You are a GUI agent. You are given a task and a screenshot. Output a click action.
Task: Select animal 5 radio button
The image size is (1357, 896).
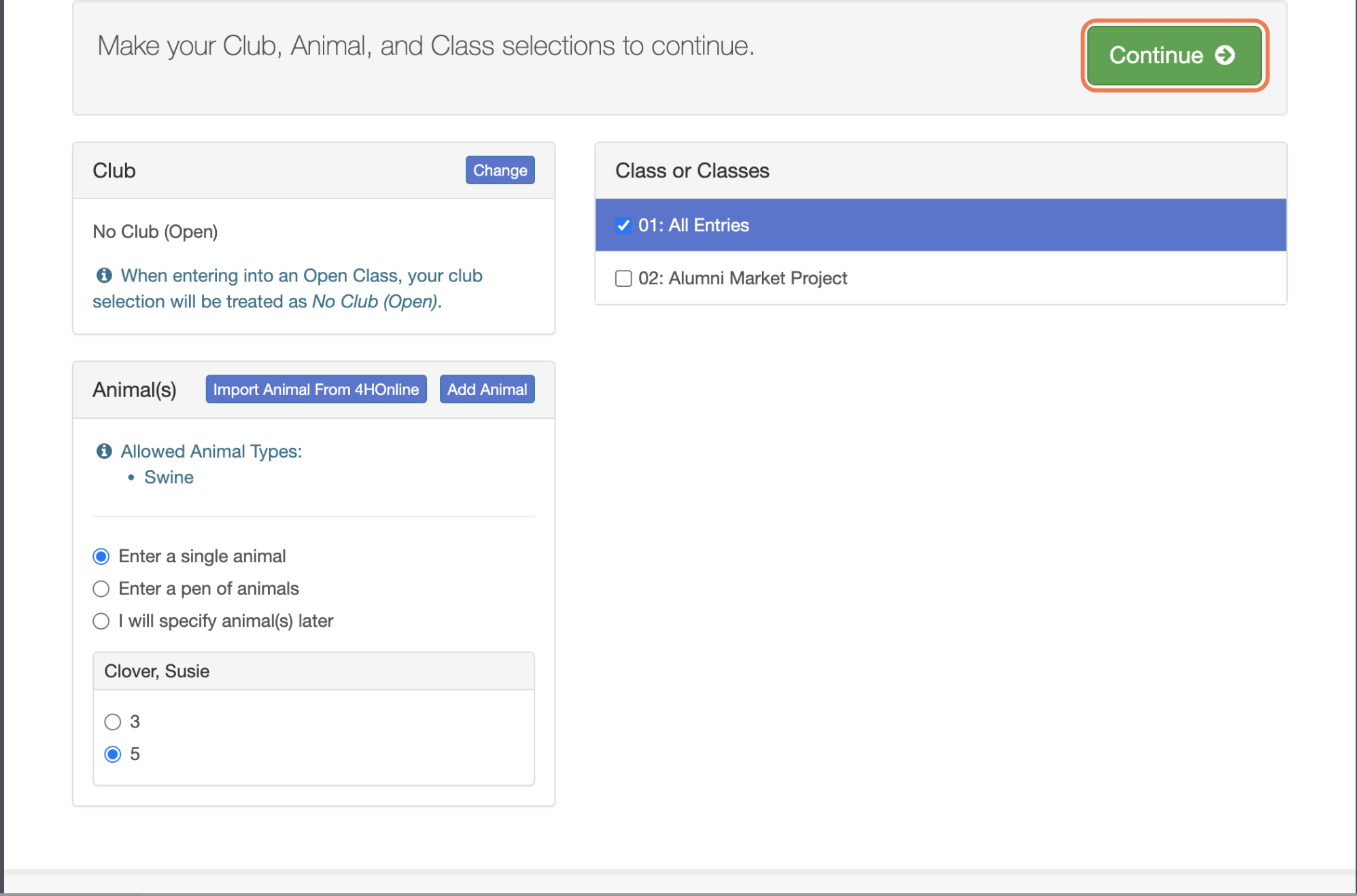(113, 754)
